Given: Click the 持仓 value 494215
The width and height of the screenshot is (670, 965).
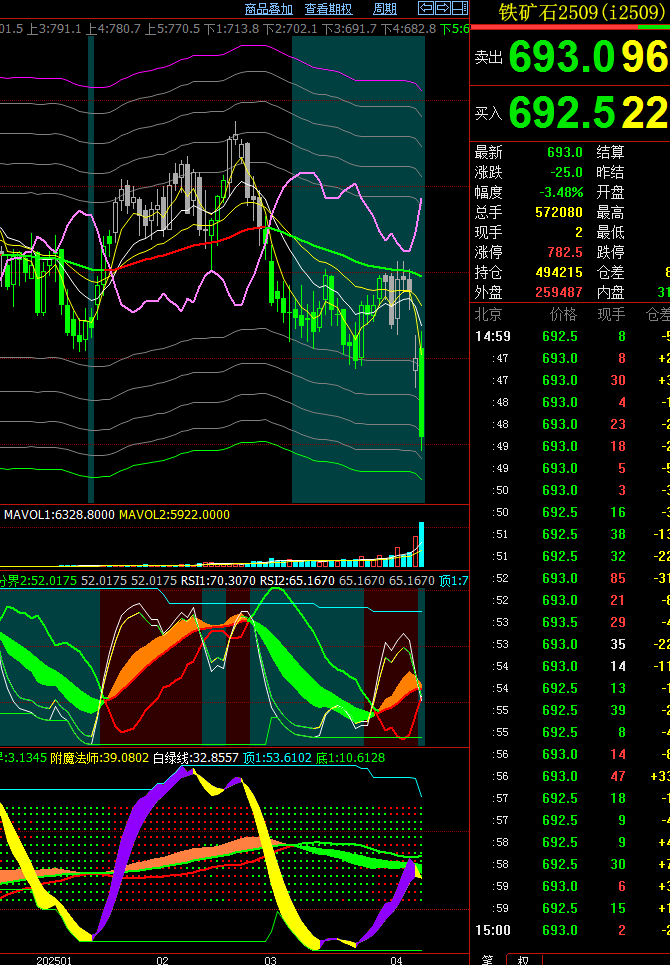Looking at the screenshot, I should (559, 272).
